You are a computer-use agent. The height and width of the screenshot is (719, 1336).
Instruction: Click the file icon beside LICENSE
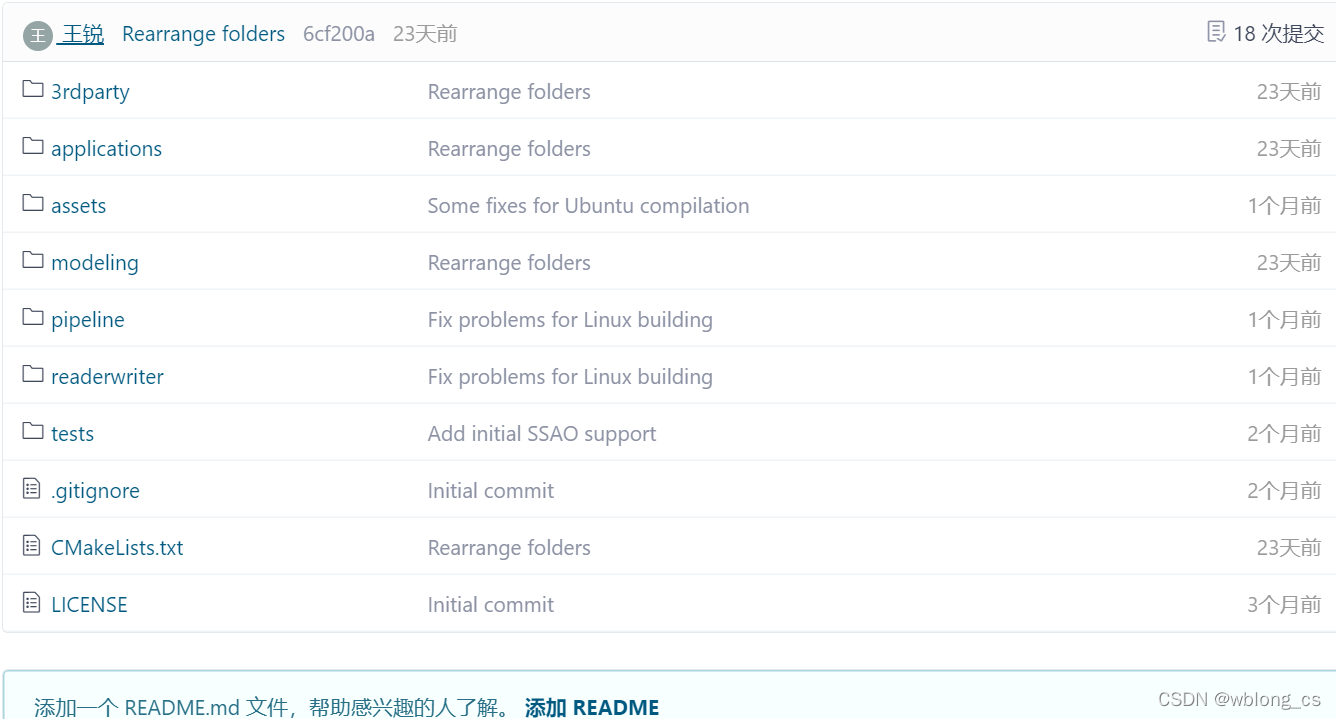(30, 603)
